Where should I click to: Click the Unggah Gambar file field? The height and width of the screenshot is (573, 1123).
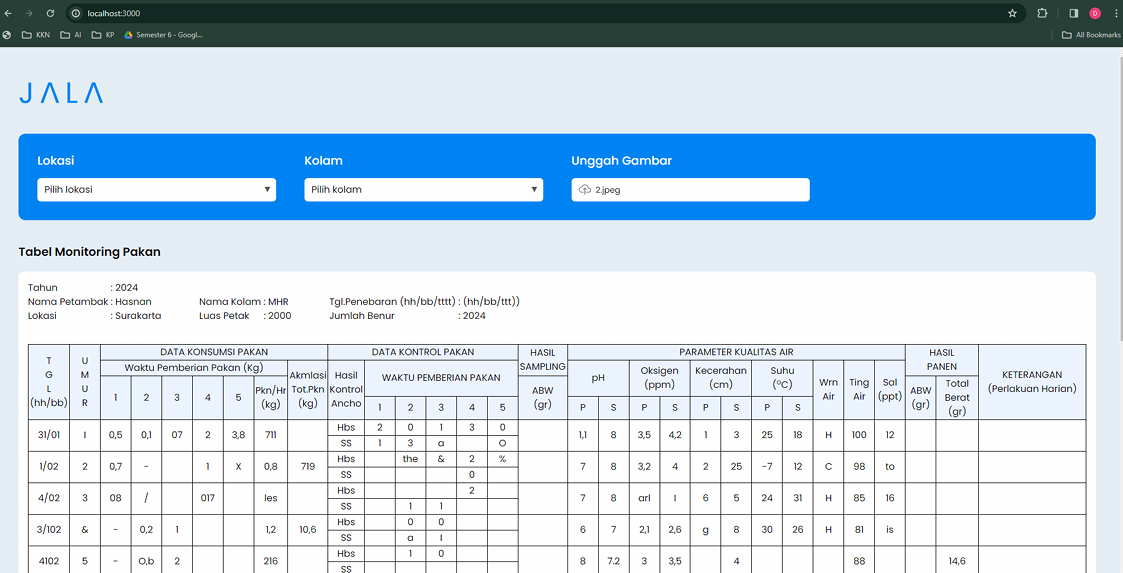(x=690, y=190)
